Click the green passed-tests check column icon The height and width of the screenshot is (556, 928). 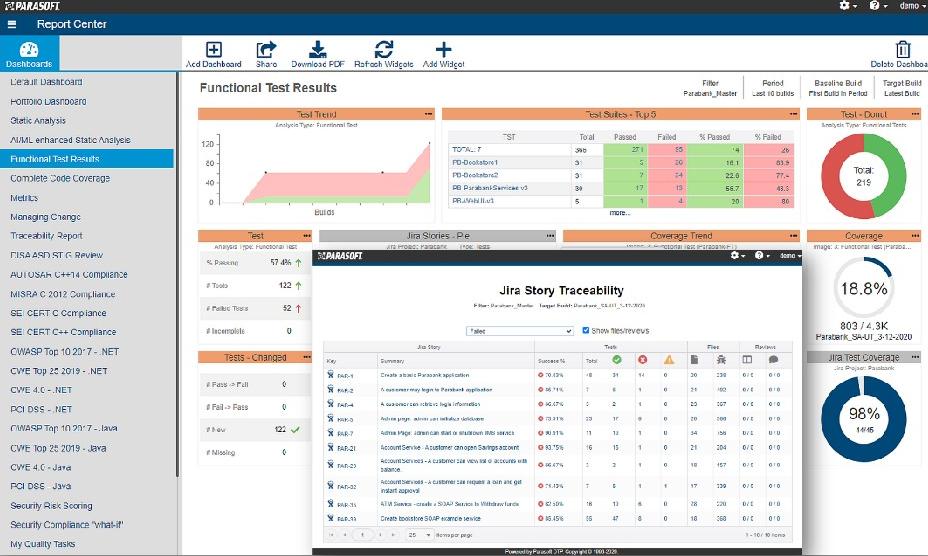coord(617,359)
